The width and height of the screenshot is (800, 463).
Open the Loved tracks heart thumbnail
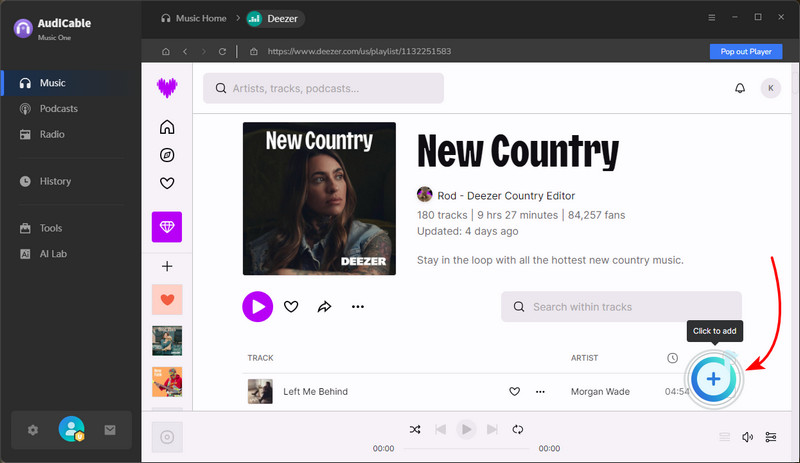[167, 300]
